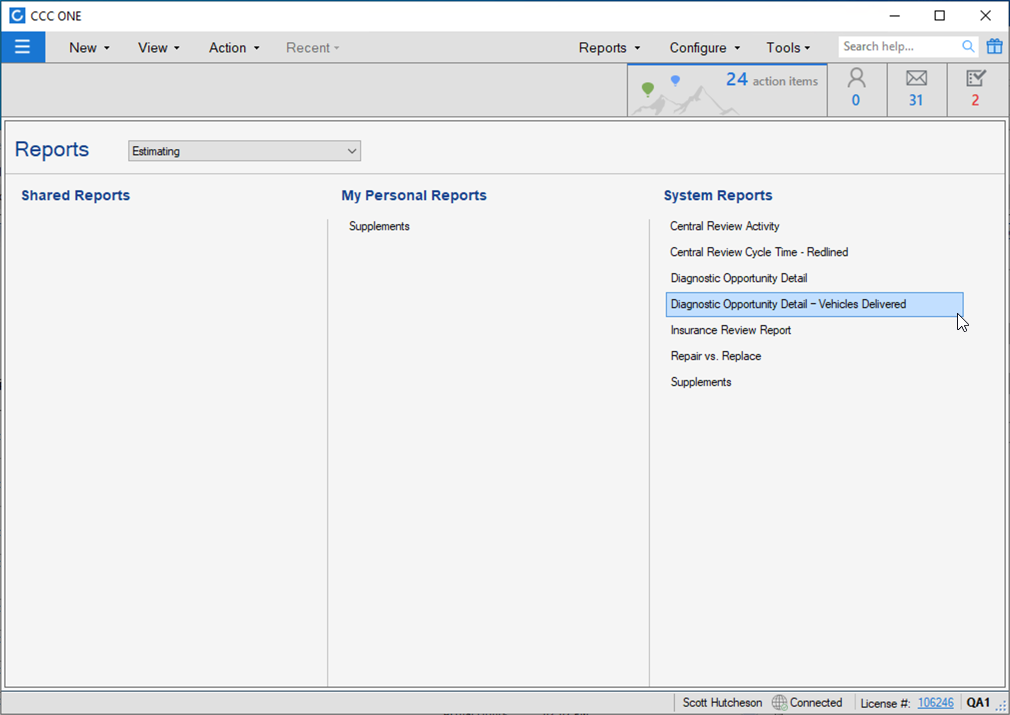Image resolution: width=1010 pixels, height=715 pixels.
Task: Open the New dropdown menu
Action: (x=89, y=47)
